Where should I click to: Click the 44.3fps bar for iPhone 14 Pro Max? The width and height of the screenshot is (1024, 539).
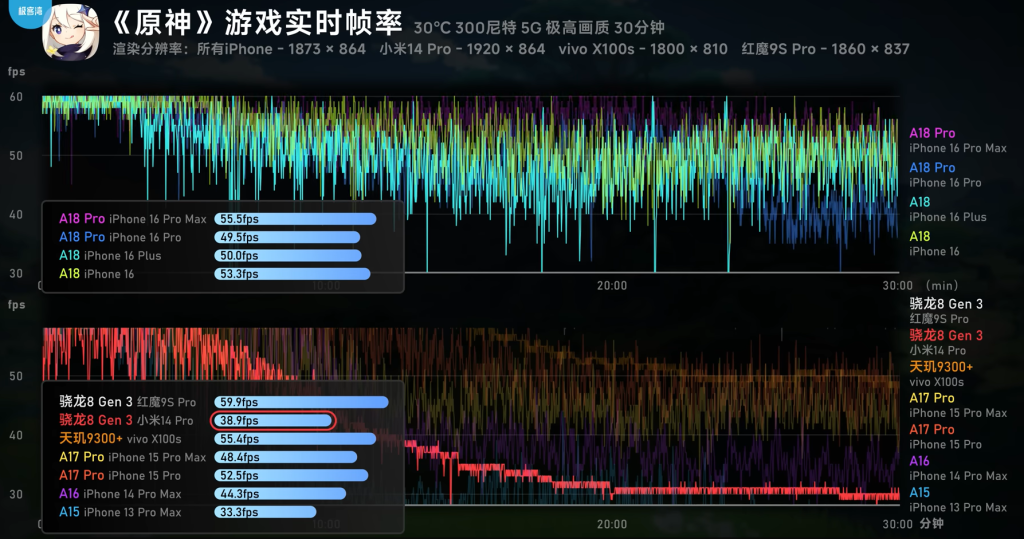[280, 494]
